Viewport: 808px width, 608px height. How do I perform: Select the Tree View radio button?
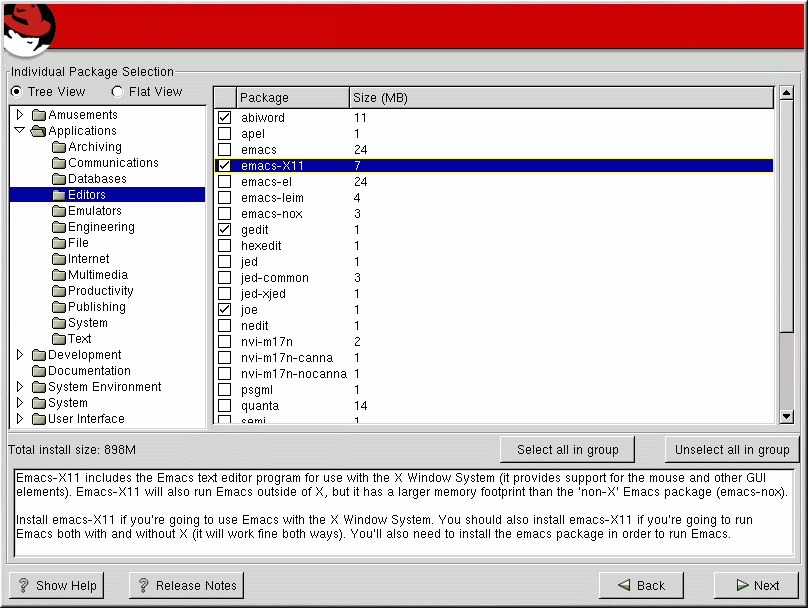click(x=16, y=92)
